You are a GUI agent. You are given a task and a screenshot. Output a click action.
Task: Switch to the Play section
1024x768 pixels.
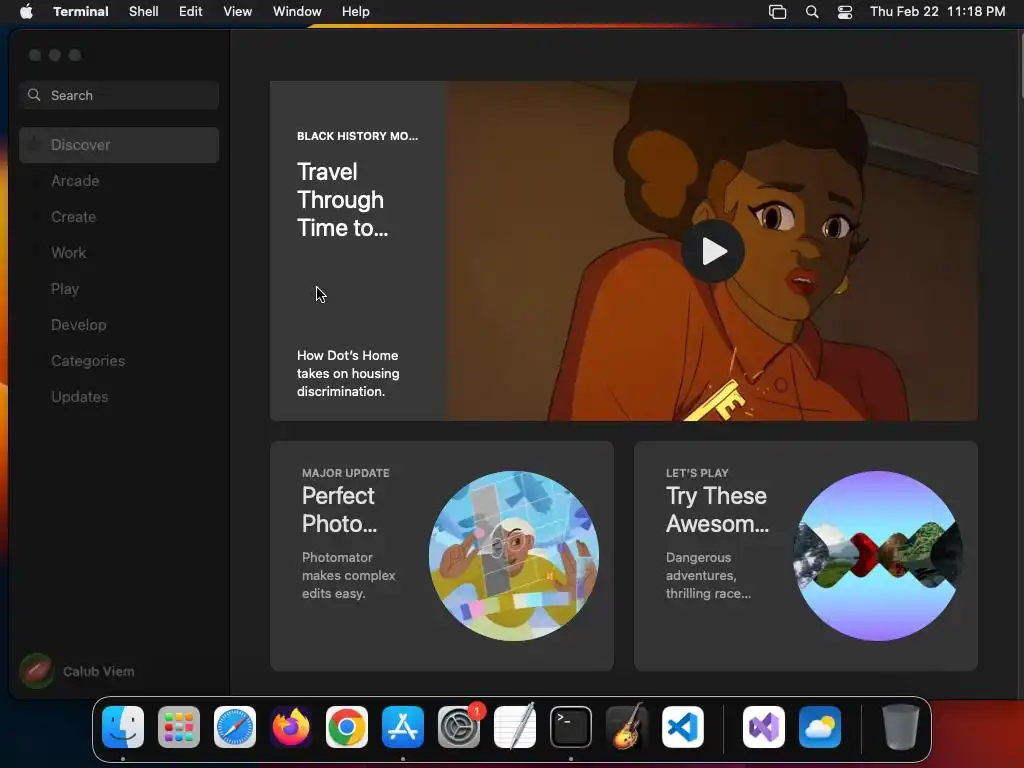tap(119, 289)
